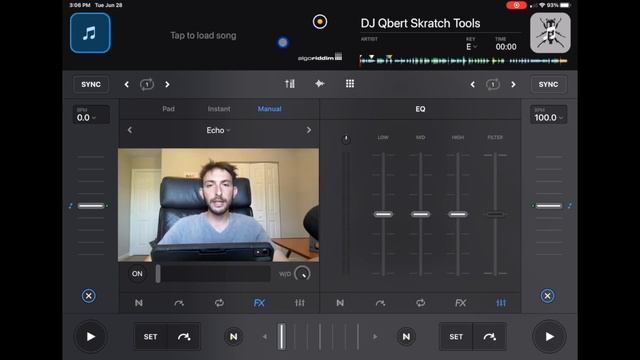Adjust the LOW EQ fader
Screen dimensions: 640x360
(383, 214)
